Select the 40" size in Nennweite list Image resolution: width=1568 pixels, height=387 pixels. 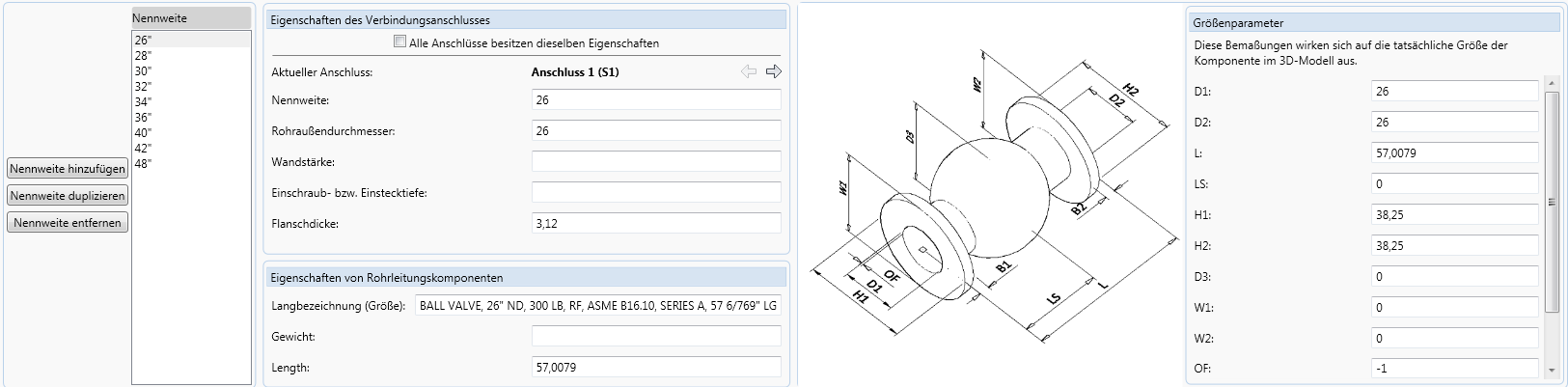[x=191, y=132]
